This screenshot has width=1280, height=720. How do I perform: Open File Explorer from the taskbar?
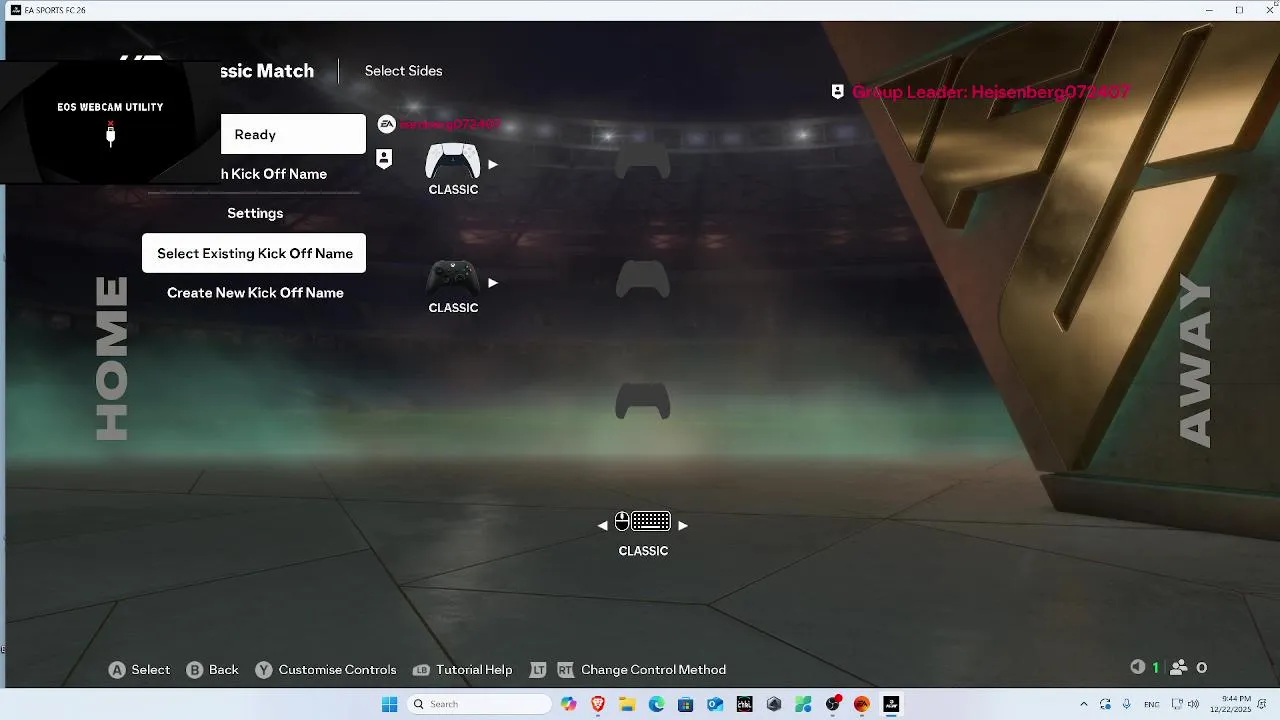click(x=627, y=704)
